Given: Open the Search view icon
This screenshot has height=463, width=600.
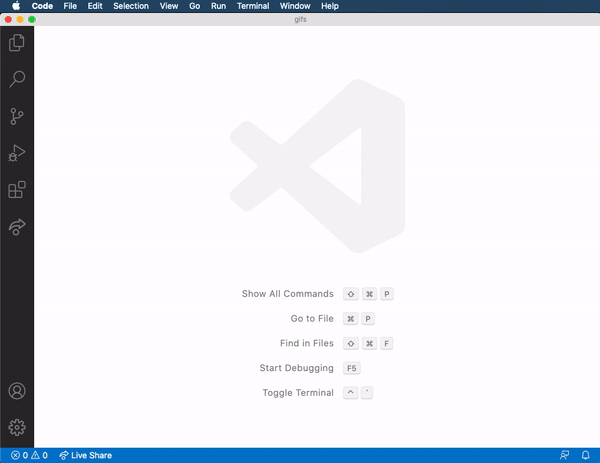Looking at the screenshot, I should [16, 79].
